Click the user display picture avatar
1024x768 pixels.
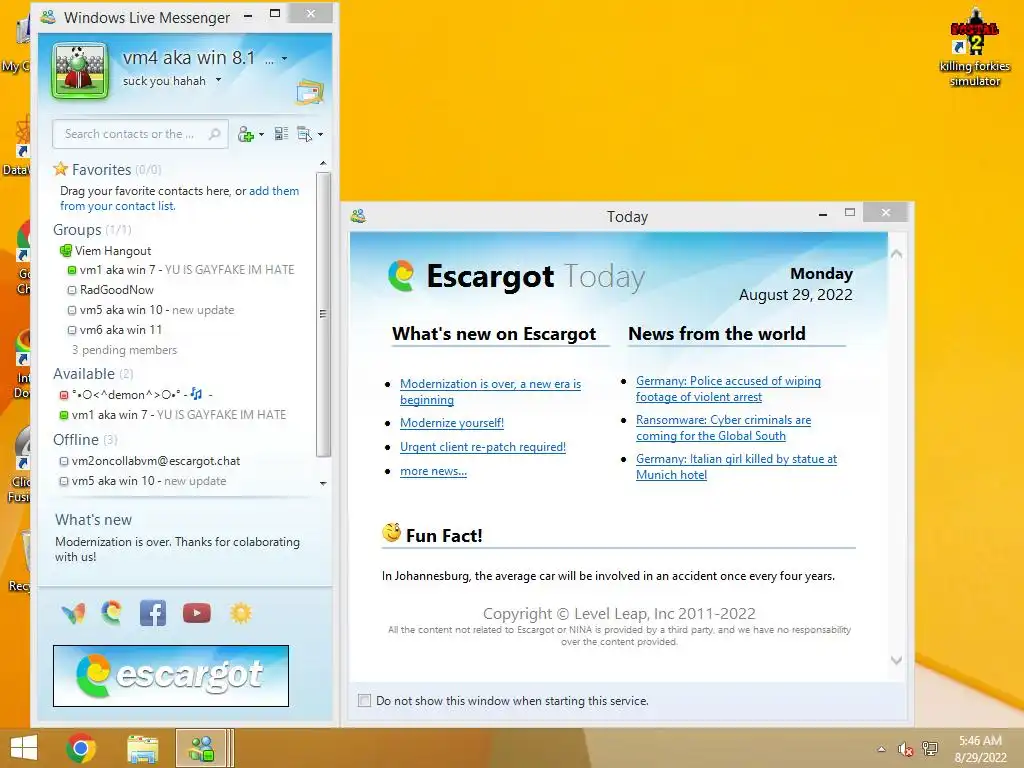(x=80, y=71)
